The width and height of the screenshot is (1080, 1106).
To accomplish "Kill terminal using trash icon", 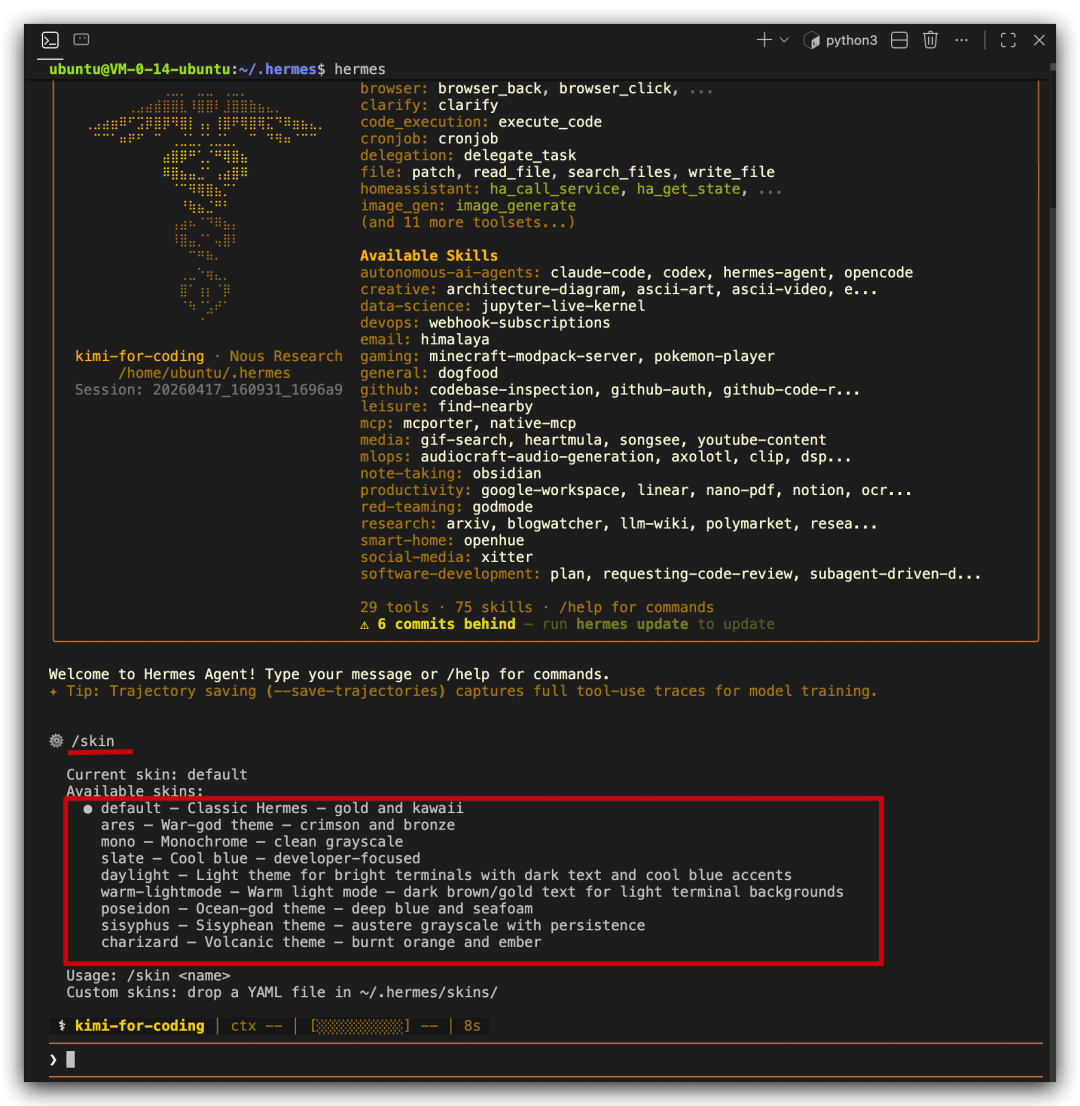I will coord(930,40).
